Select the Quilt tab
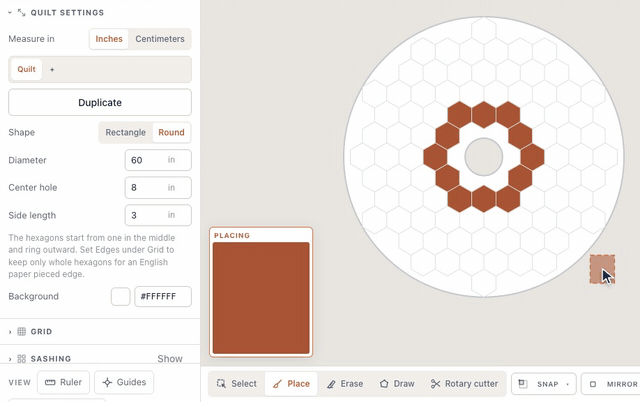Image resolution: width=640 pixels, height=402 pixels. 27,69
